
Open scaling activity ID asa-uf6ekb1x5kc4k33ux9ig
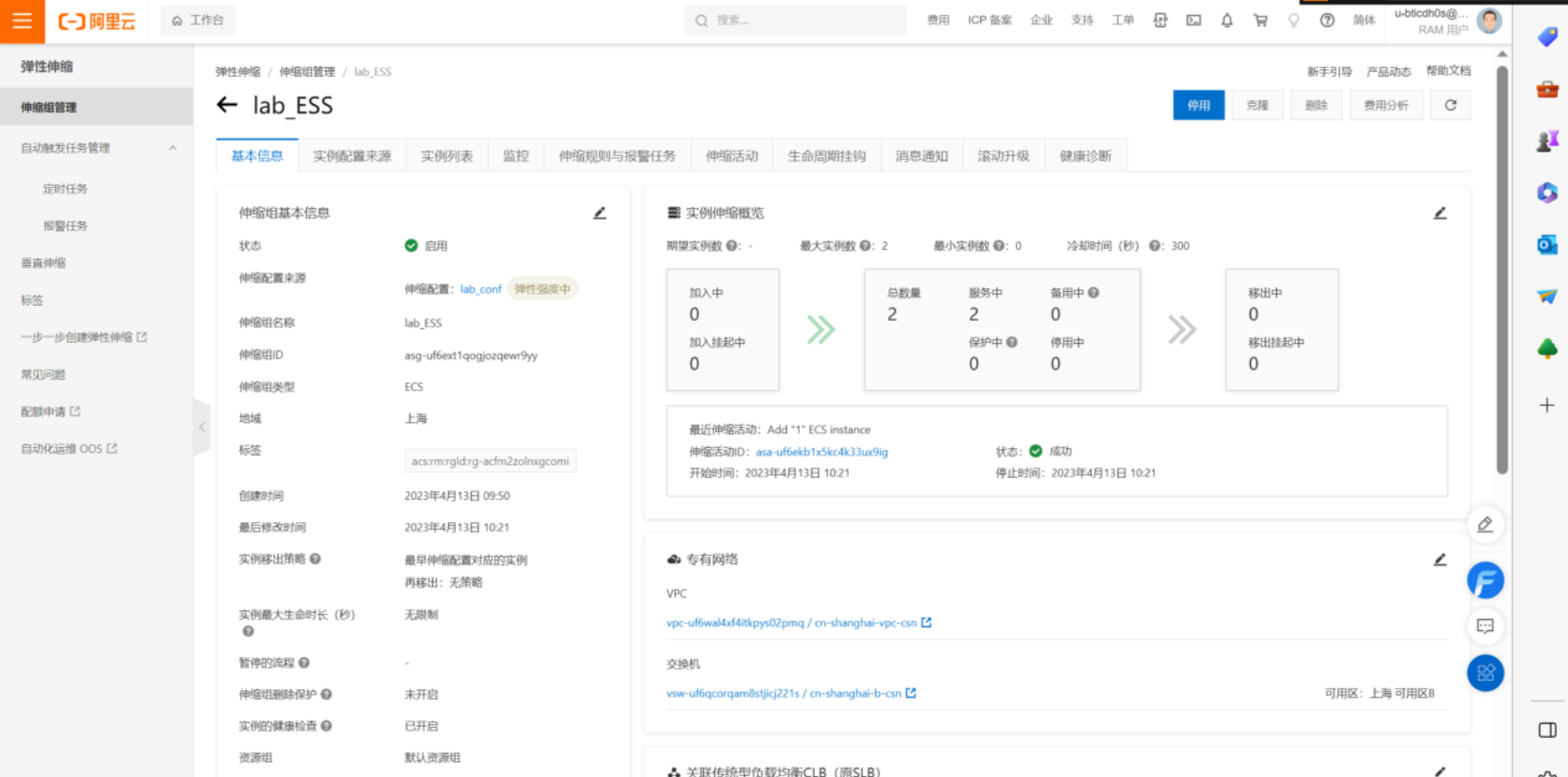(x=822, y=452)
